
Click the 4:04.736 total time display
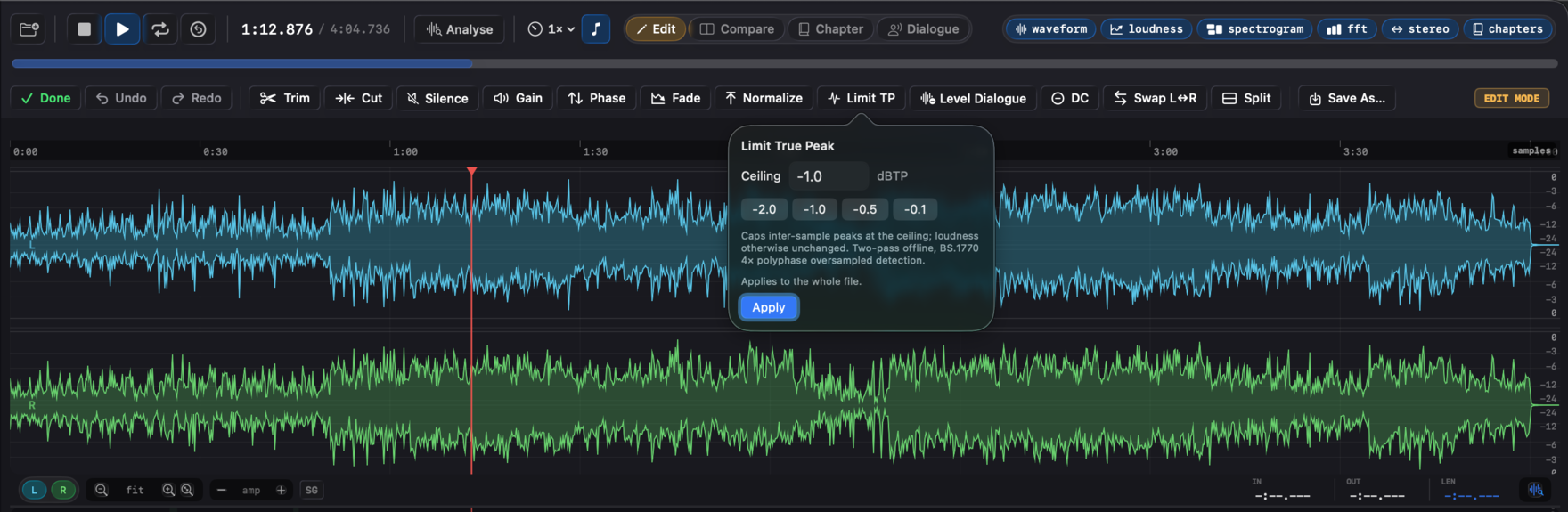click(360, 29)
